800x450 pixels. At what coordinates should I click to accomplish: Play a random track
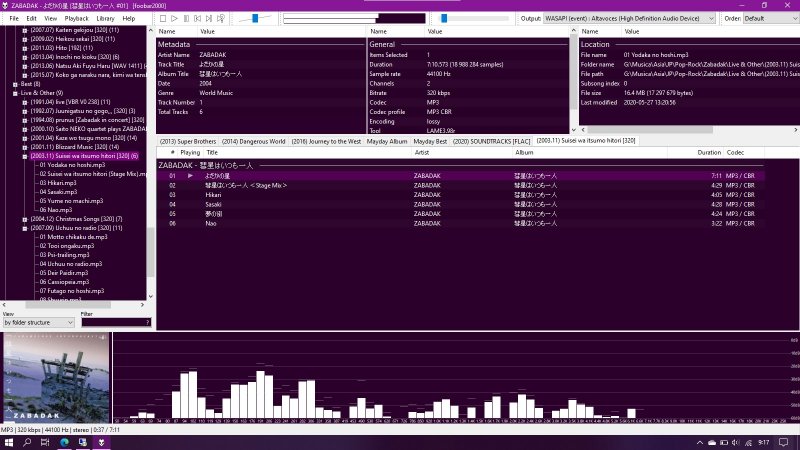click(221, 18)
